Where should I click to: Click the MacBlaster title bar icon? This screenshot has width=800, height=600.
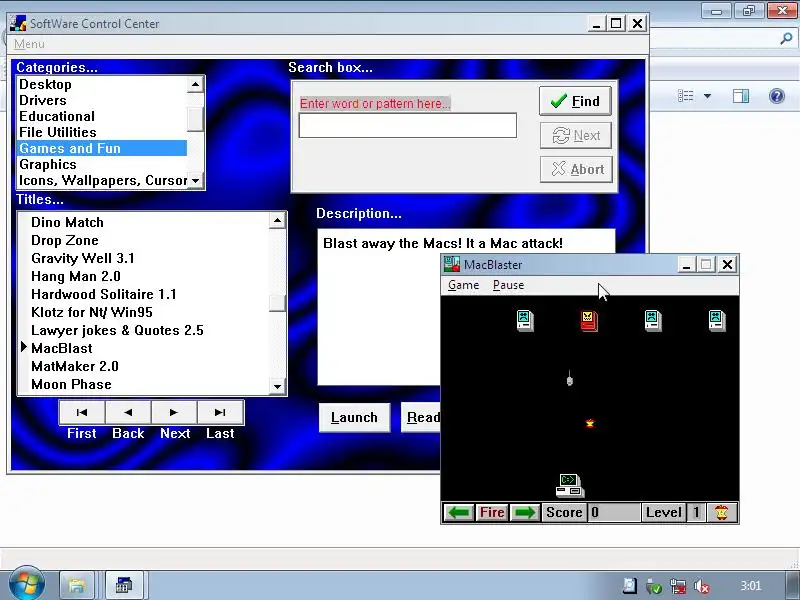point(452,264)
